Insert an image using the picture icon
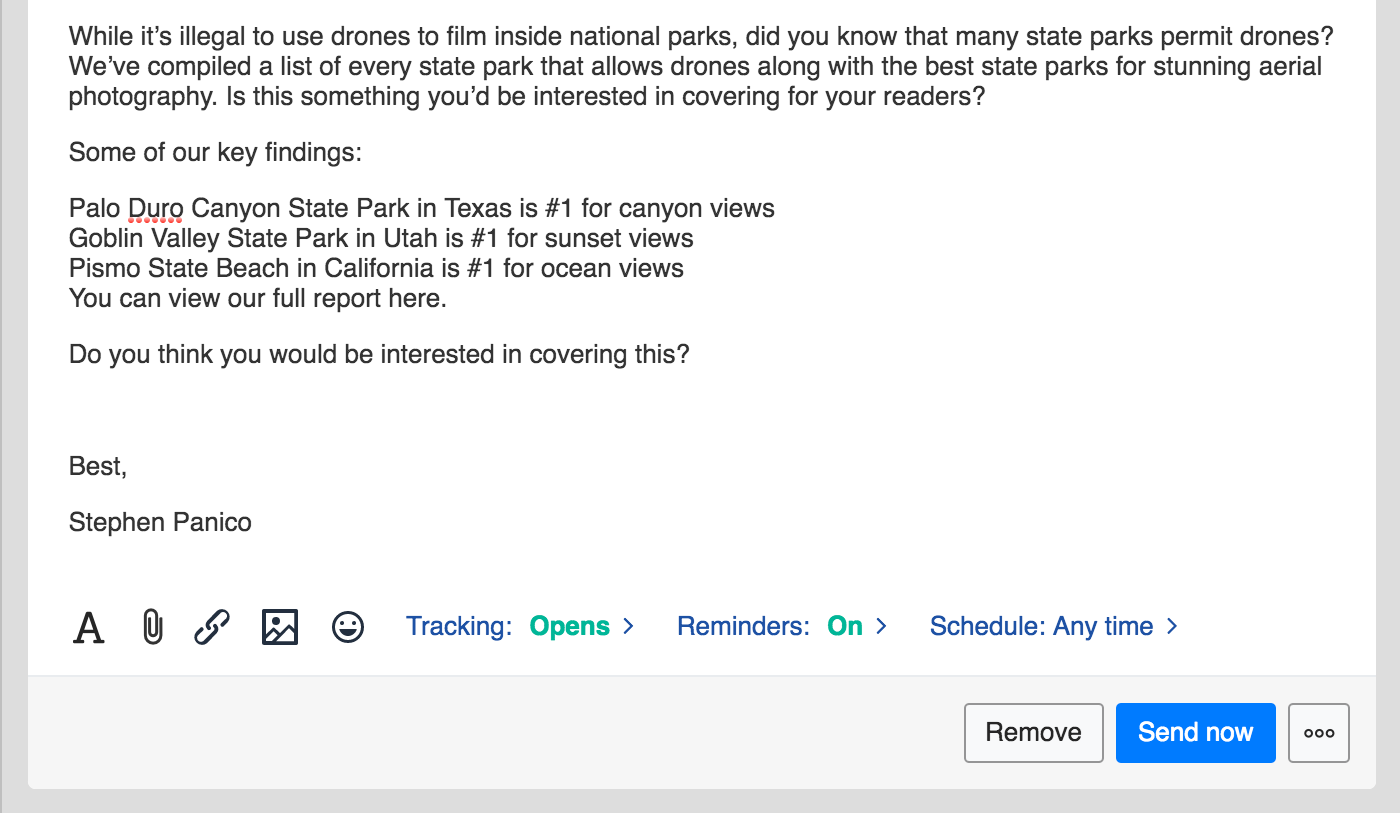This screenshot has width=1400, height=813. tap(280, 628)
